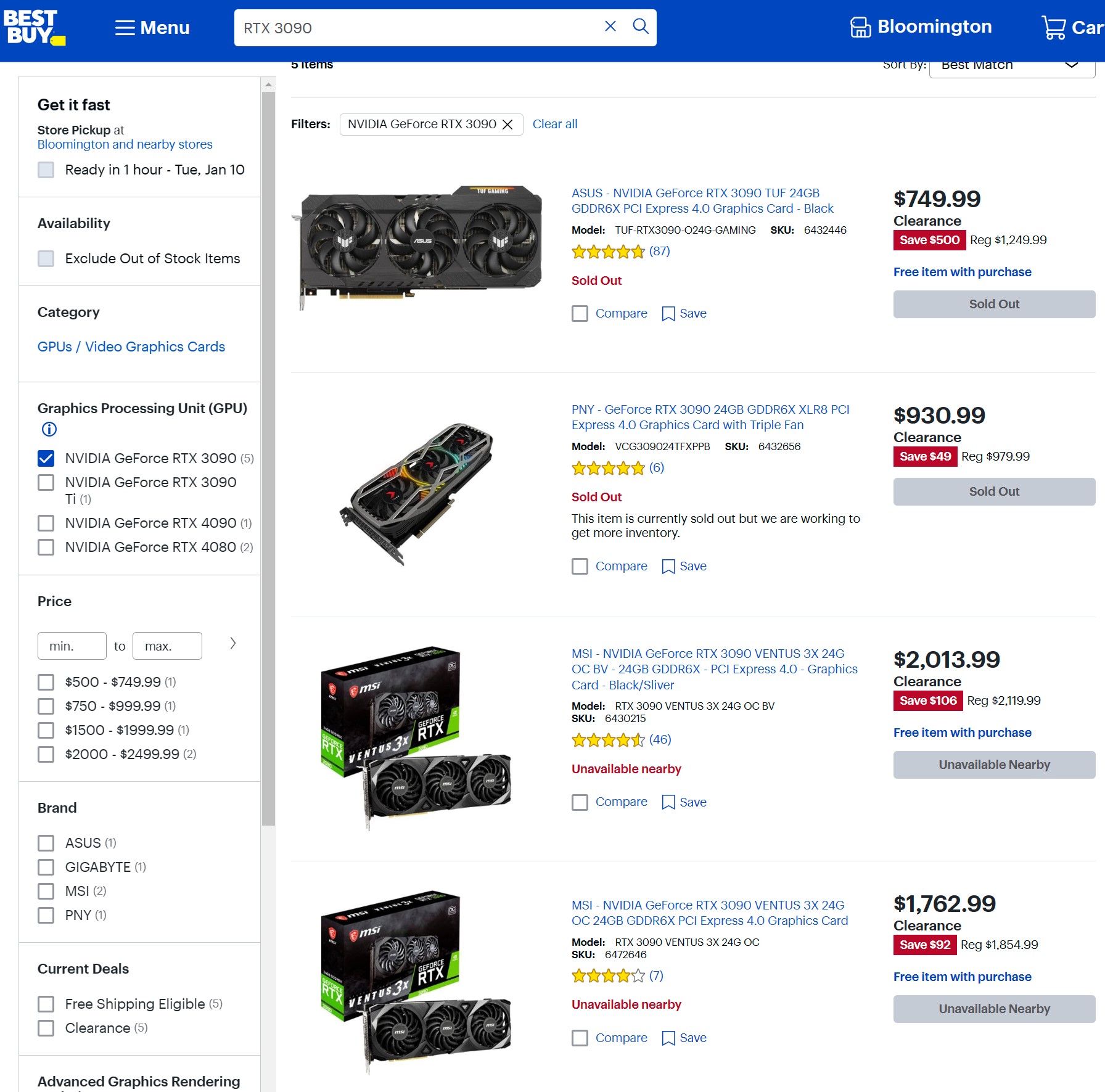Save the PNY XLR8 card bookmark
Viewport: 1105px width, 1092px height.
(x=684, y=567)
